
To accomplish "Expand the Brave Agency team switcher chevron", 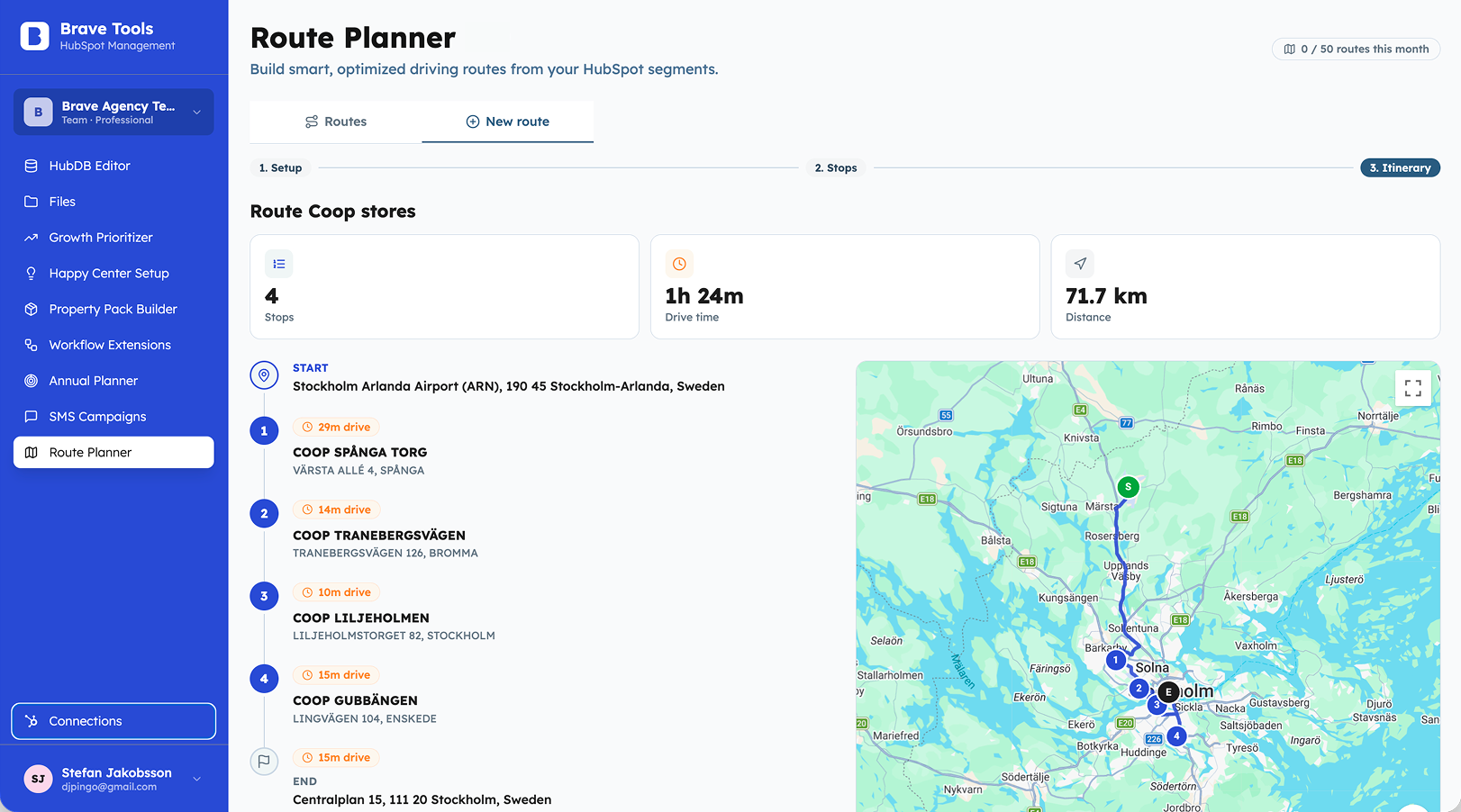I will tap(196, 113).
